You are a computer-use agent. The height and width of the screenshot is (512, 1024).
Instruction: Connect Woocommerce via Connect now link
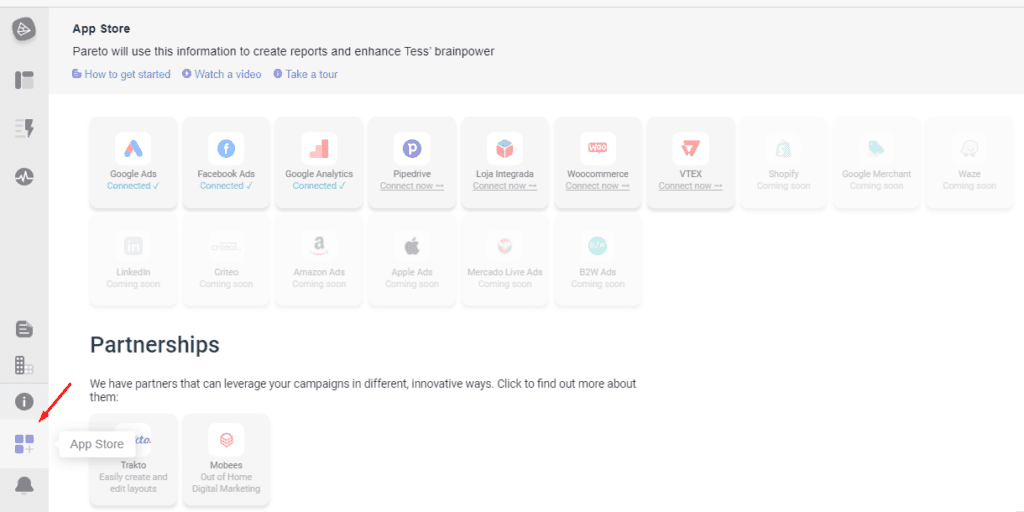tap(597, 186)
